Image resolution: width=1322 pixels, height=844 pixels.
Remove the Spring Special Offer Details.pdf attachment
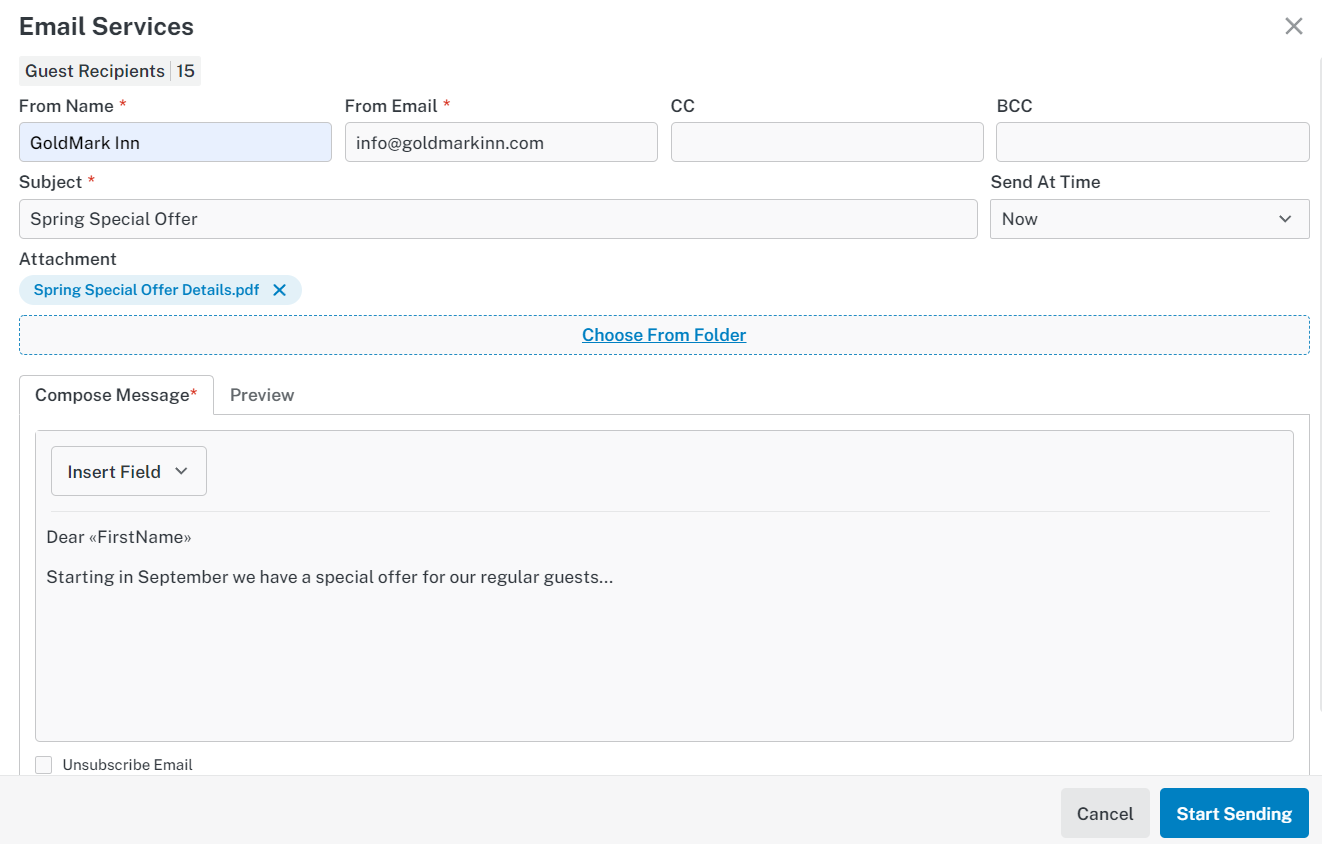[280, 290]
